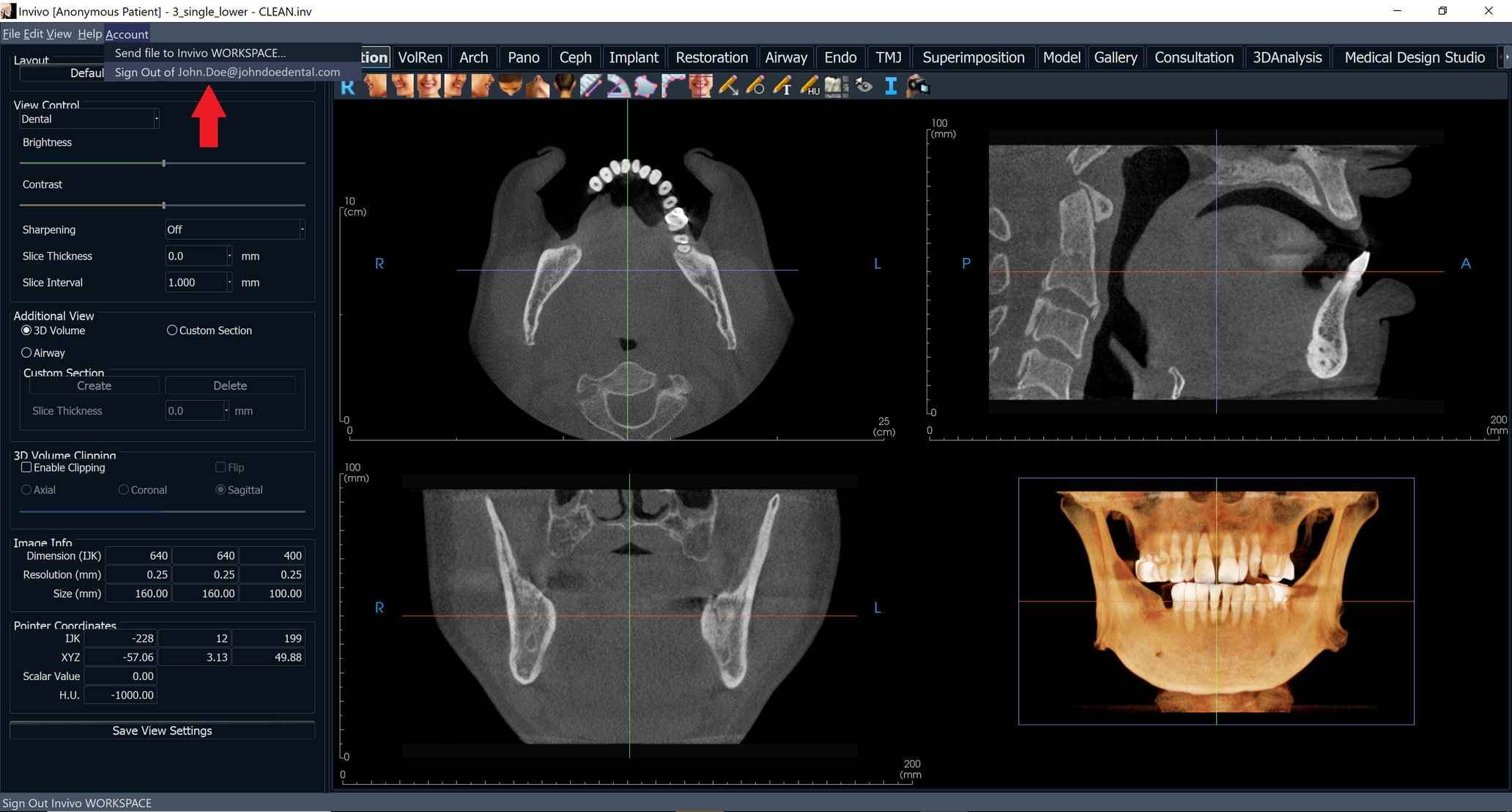Select the area measurement polygon tool
This screenshot has width=1512, height=812.
[645, 86]
